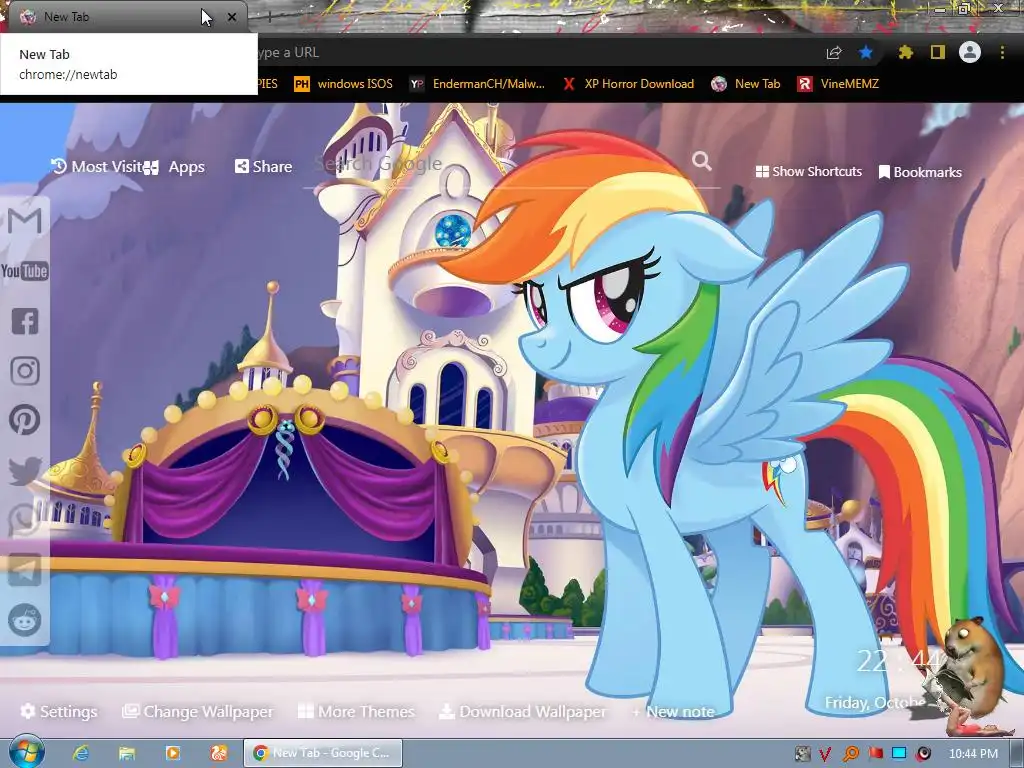Image resolution: width=1024 pixels, height=768 pixels.
Task: Click the 10:44 PM taskbar clock
Action: [x=973, y=754]
